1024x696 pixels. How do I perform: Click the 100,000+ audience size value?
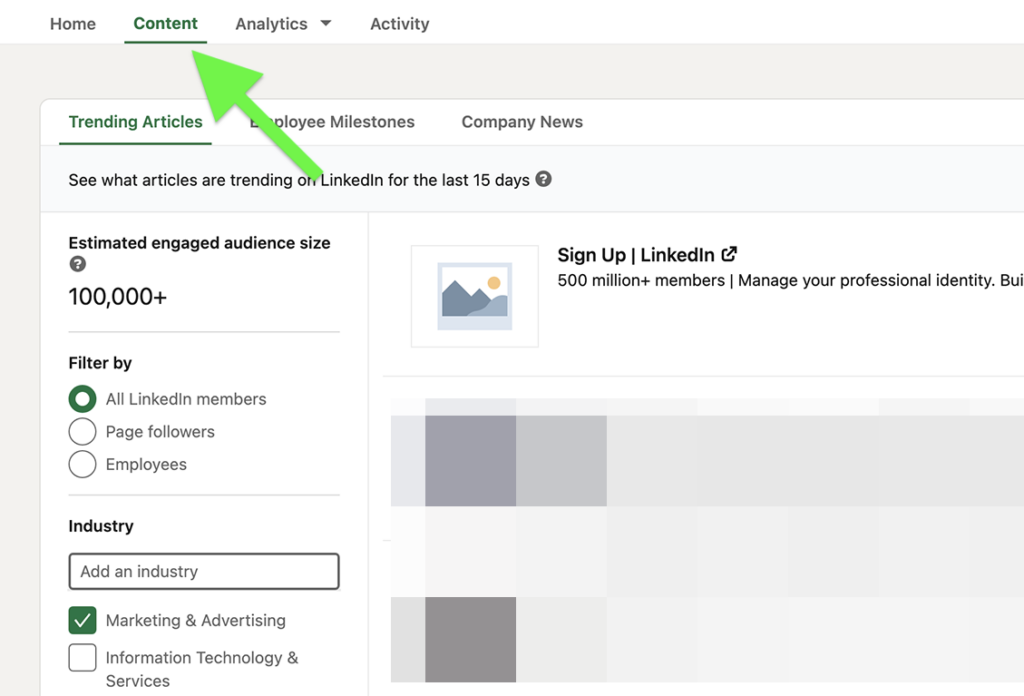click(x=118, y=297)
